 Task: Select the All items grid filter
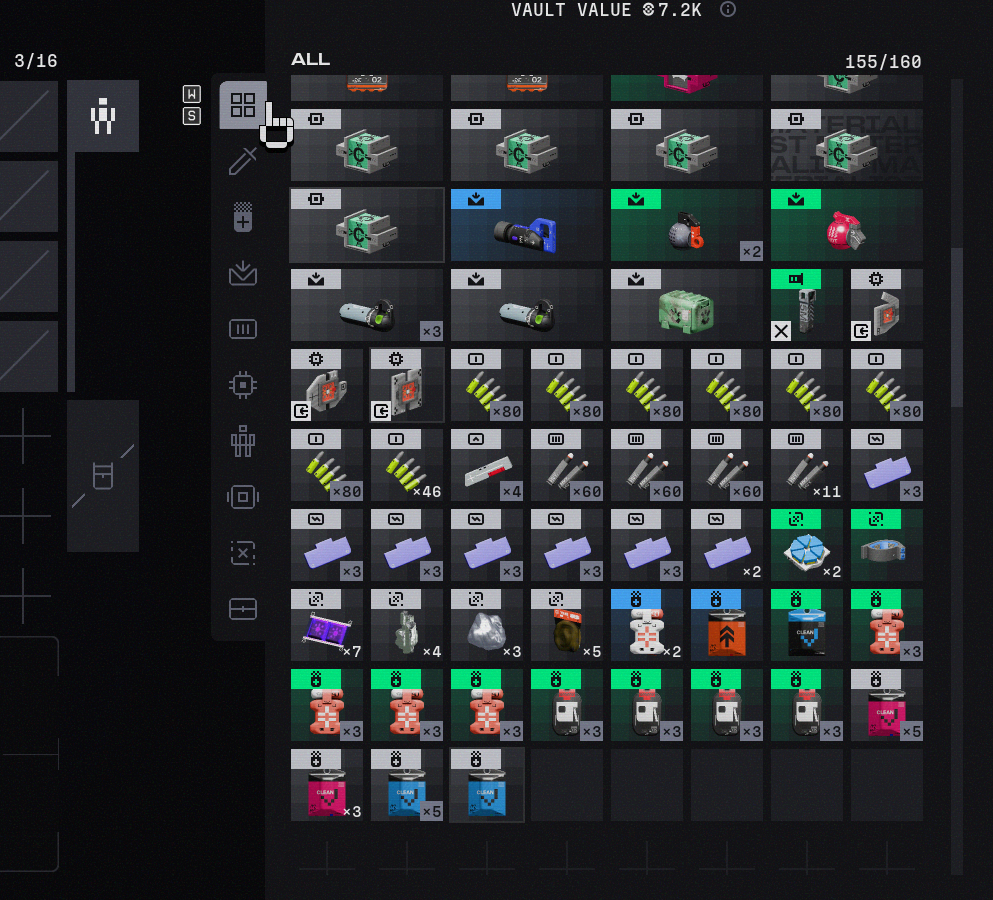[x=243, y=105]
